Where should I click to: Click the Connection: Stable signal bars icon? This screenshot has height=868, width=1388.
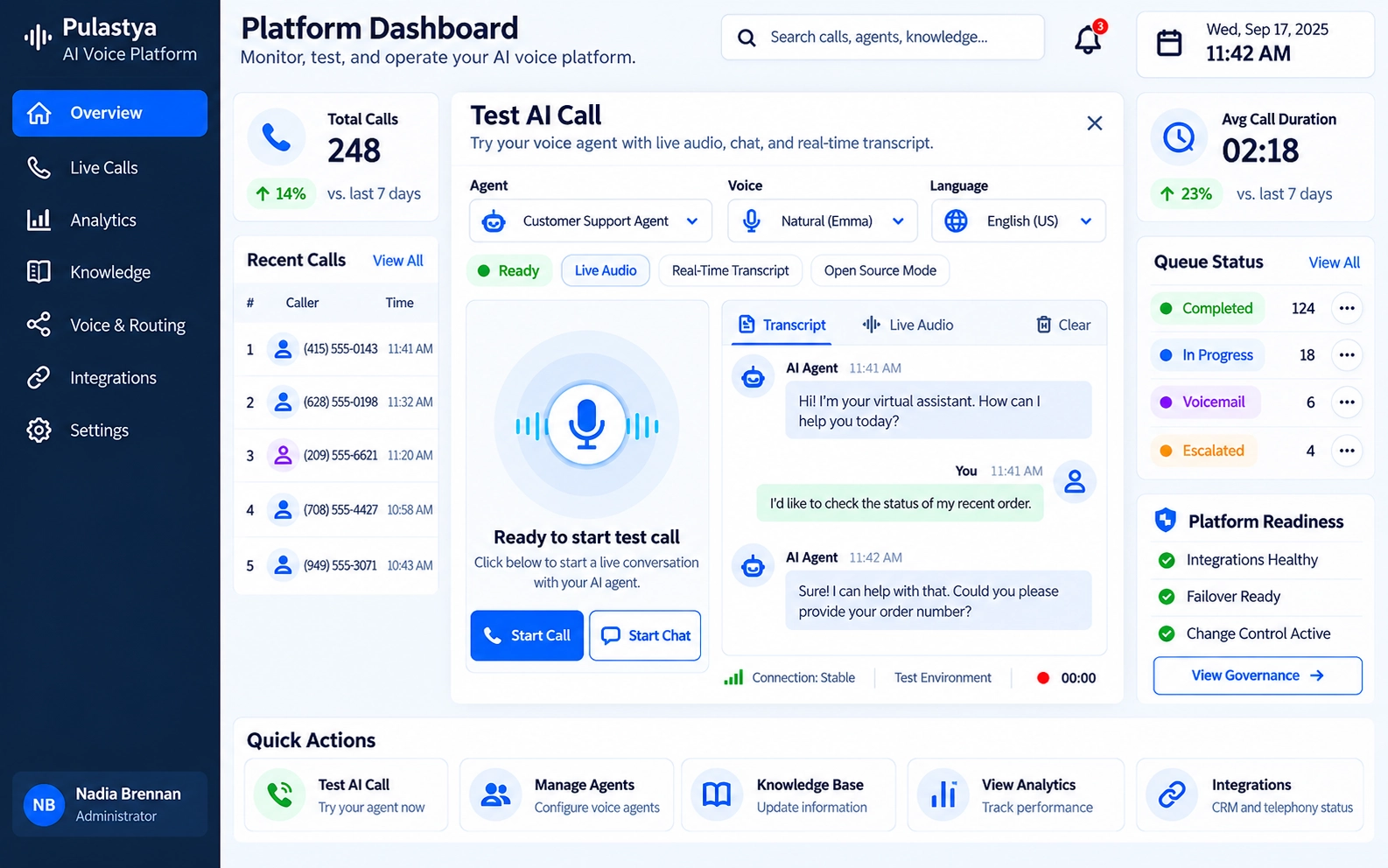pos(733,677)
